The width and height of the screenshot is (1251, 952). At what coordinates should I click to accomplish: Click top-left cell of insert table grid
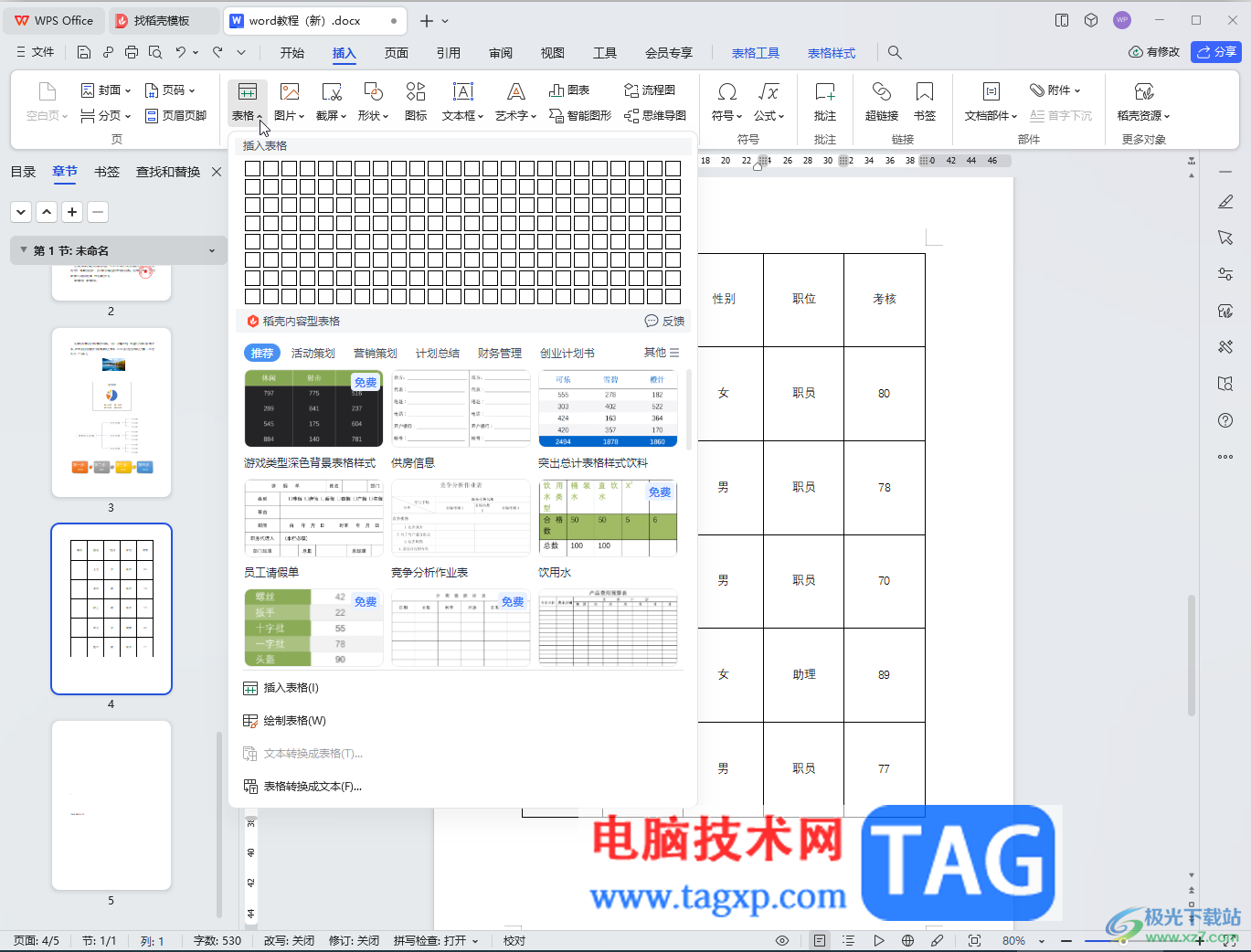[252, 168]
